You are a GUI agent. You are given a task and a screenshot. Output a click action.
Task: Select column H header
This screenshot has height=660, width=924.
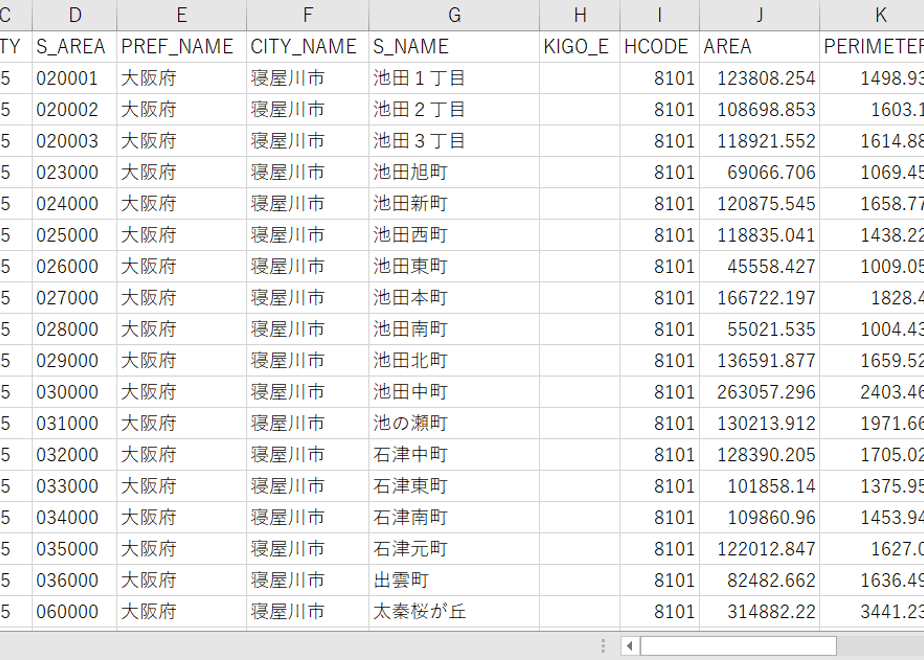[x=580, y=15]
